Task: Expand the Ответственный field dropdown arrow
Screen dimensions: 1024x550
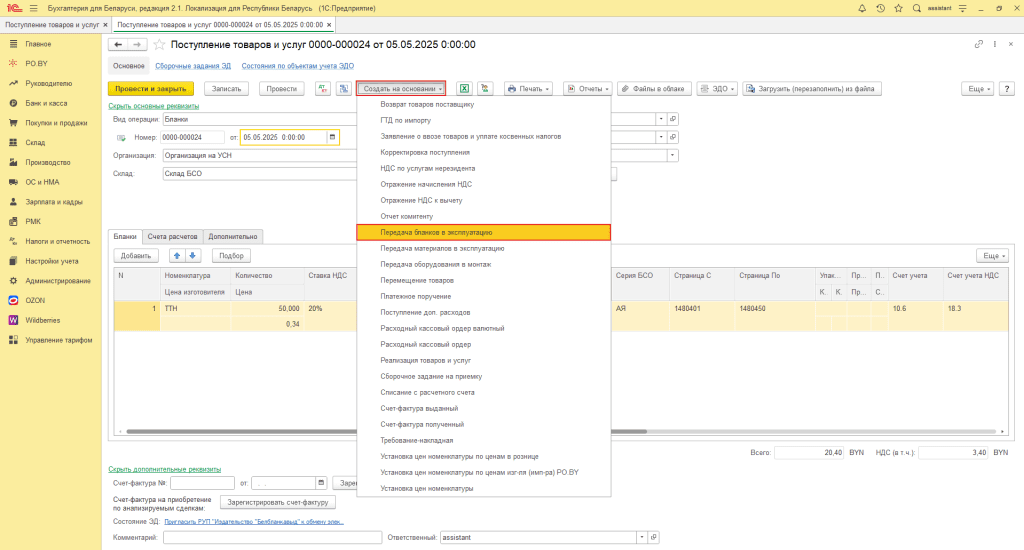Action: click(x=642, y=537)
